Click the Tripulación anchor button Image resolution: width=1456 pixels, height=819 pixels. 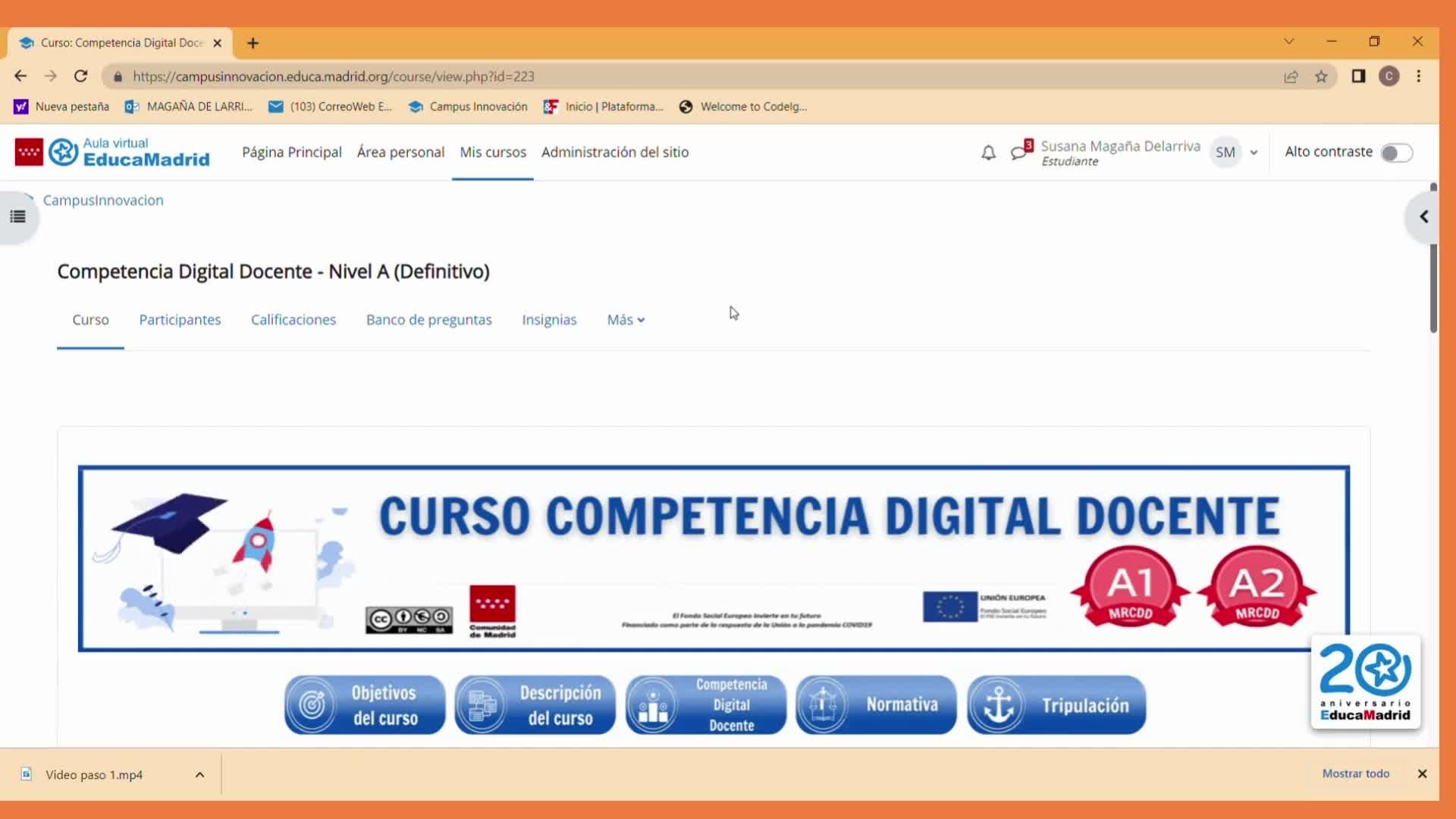(x=1056, y=705)
